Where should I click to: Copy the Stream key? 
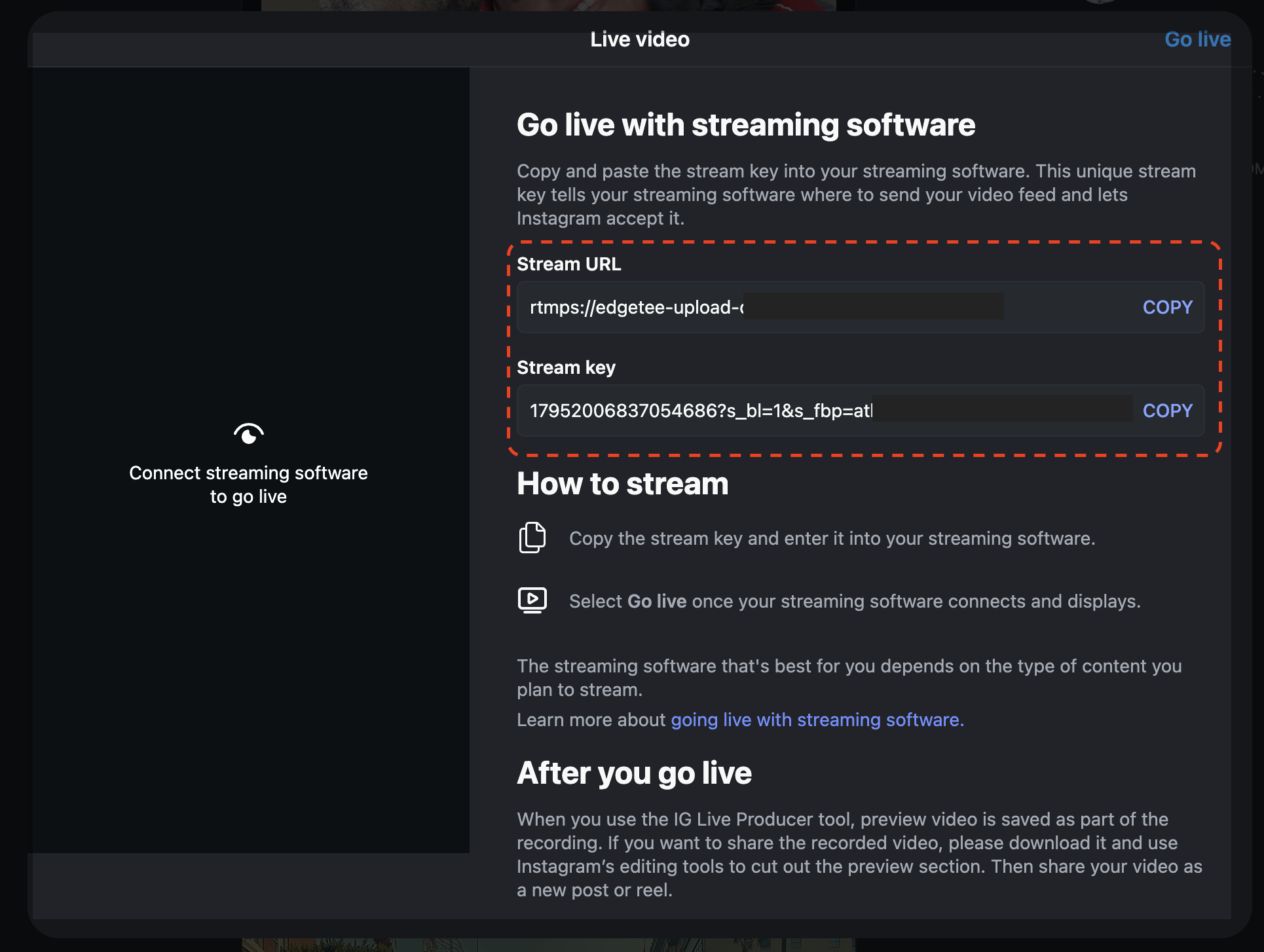(x=1167, y=411)
